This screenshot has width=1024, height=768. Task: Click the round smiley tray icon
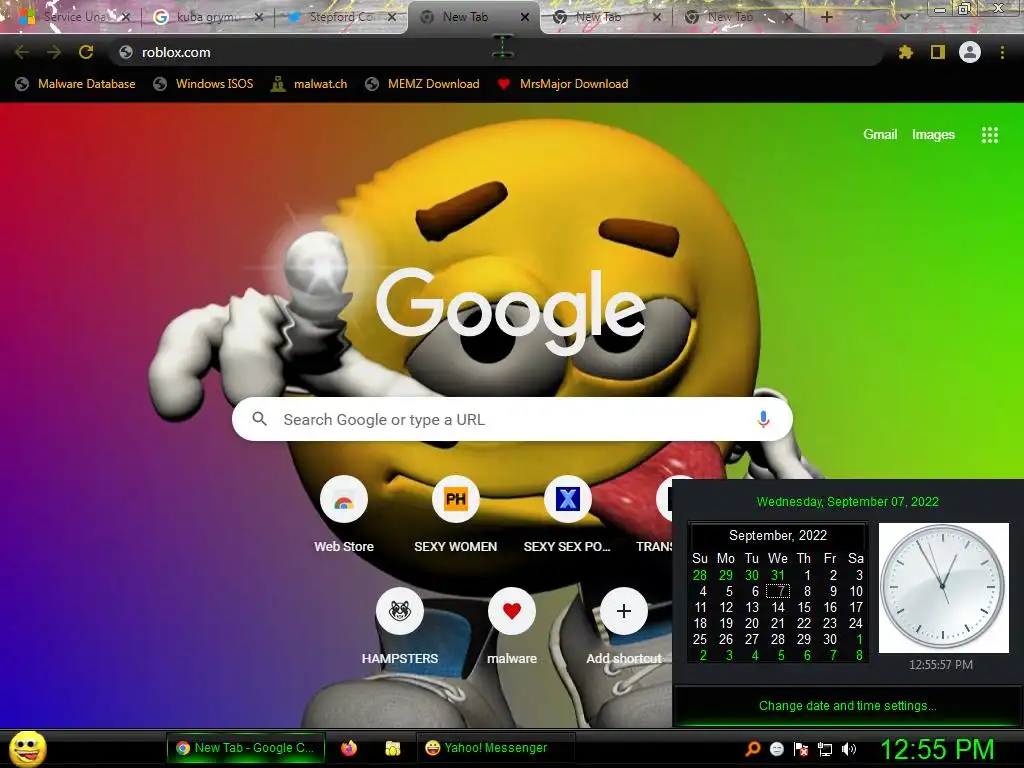point(776,749)
